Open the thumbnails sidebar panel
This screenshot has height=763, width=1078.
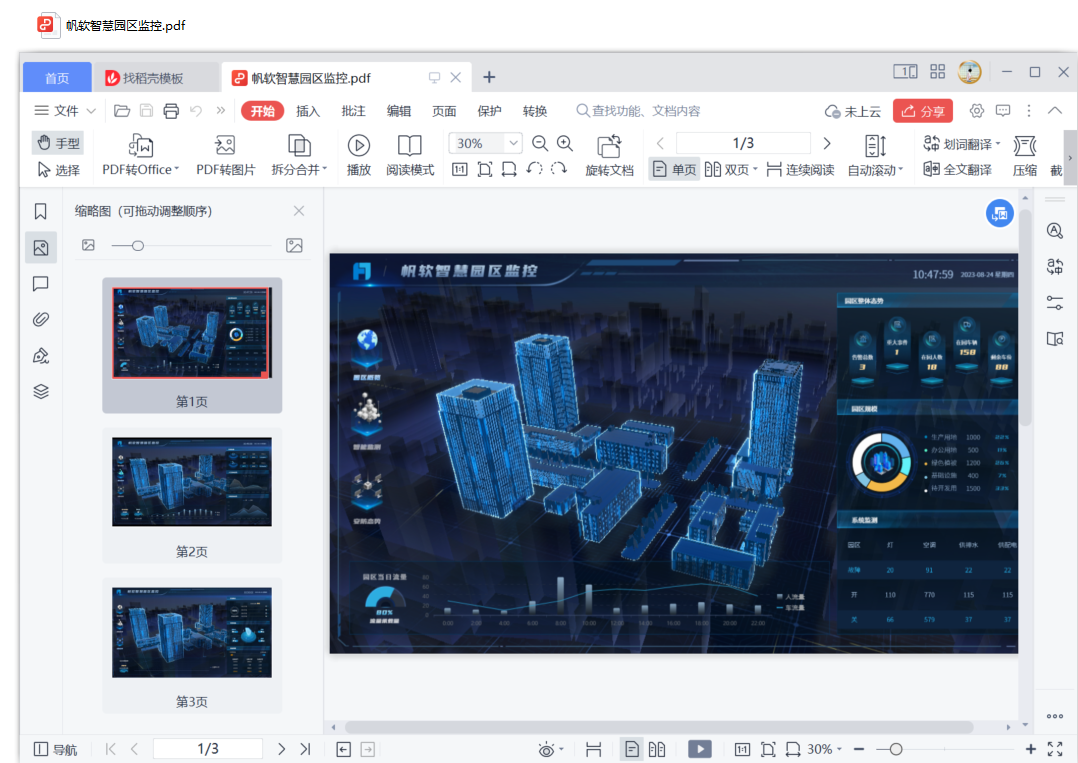41,247
